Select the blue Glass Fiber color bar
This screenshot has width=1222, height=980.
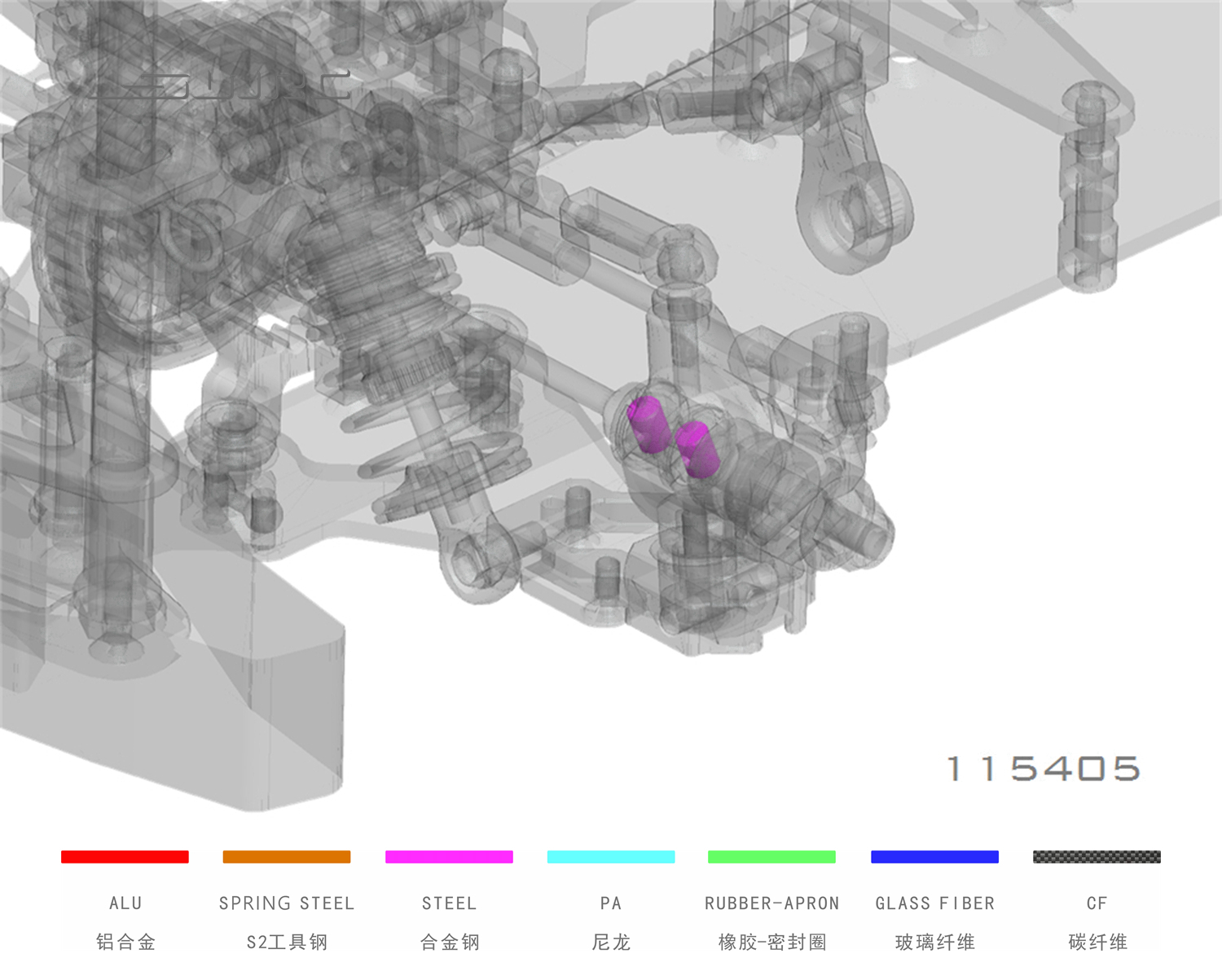[x=934, y=857]
